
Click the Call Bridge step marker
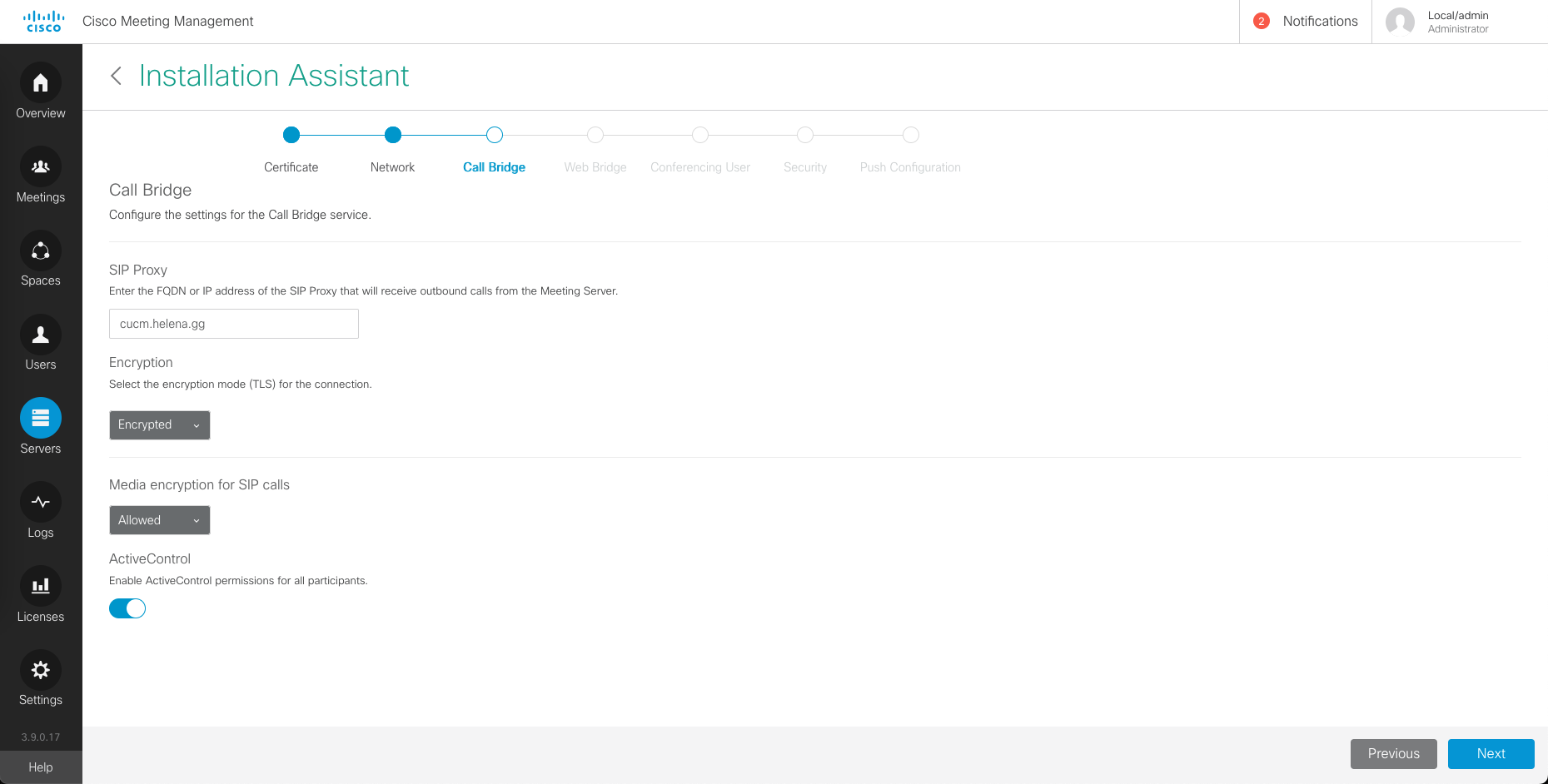[495, 135]
